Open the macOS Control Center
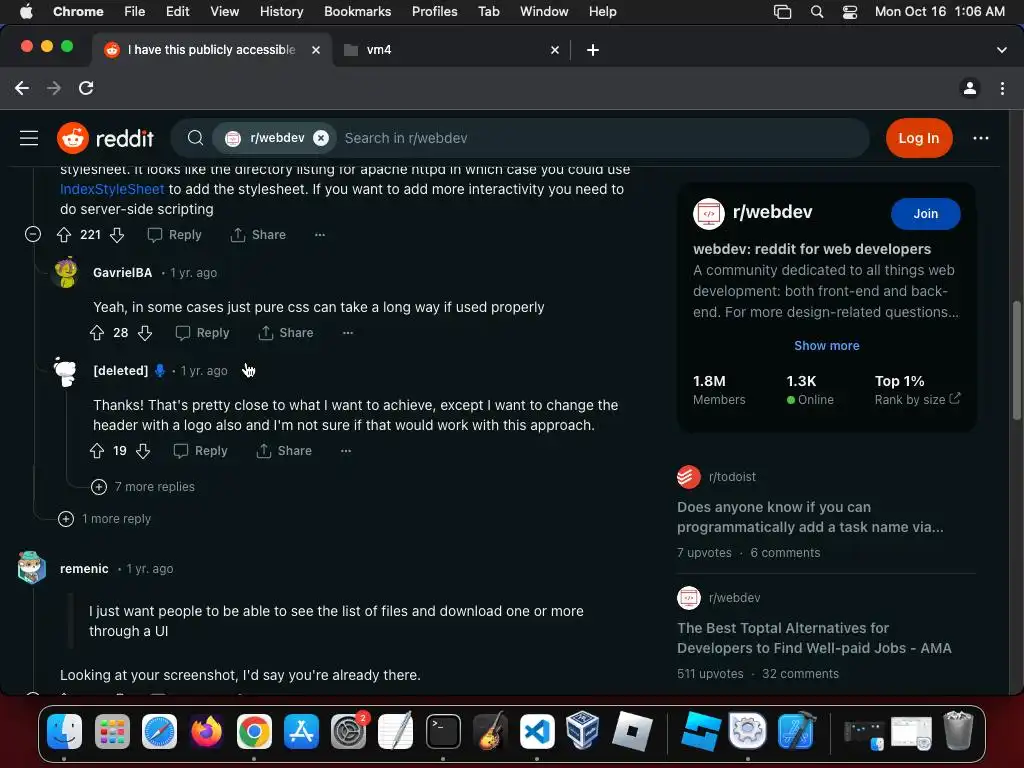The image size is (1024, 768). (x=849, y=12)
